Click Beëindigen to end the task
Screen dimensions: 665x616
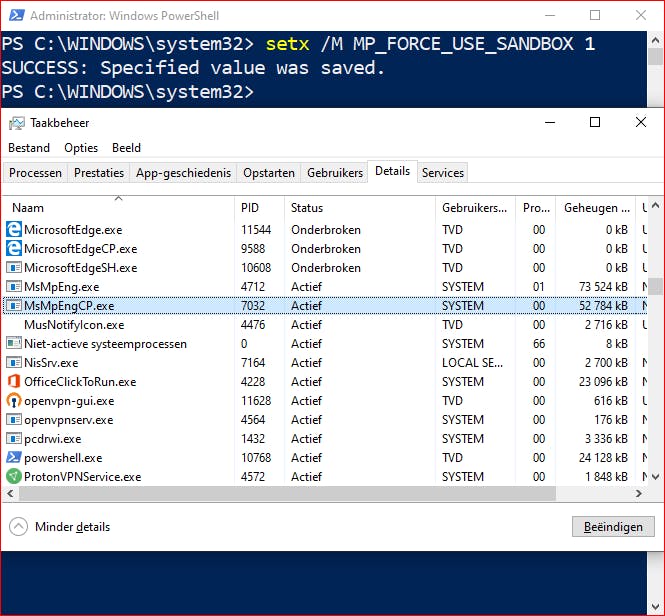[613, 526]
